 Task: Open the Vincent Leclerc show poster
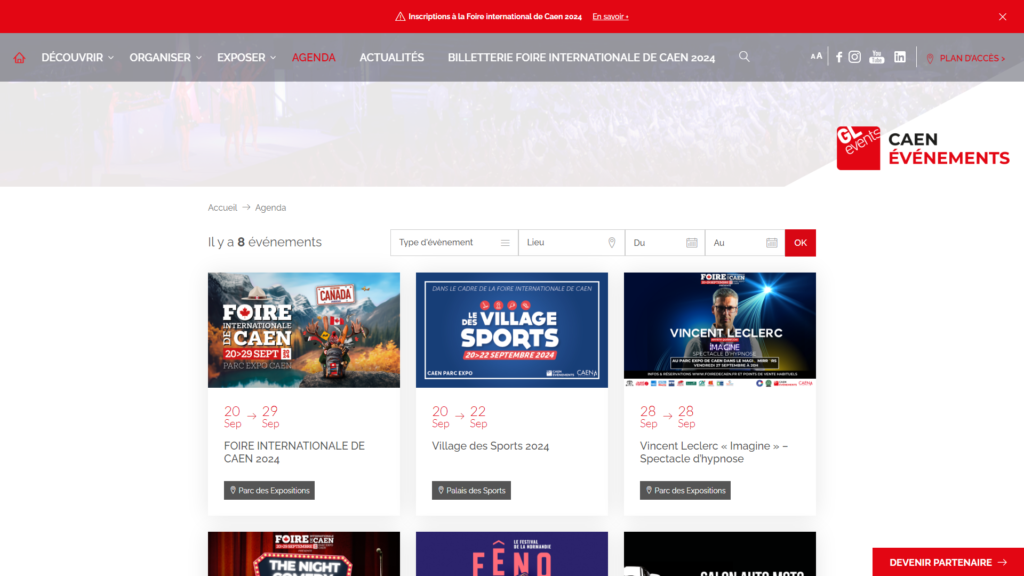720,330
